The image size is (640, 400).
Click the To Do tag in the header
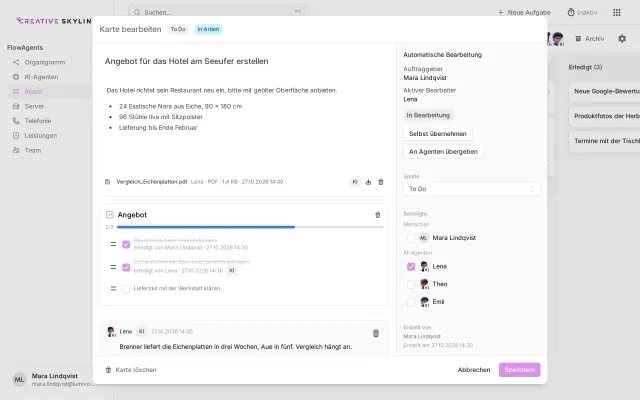(178, 29)
